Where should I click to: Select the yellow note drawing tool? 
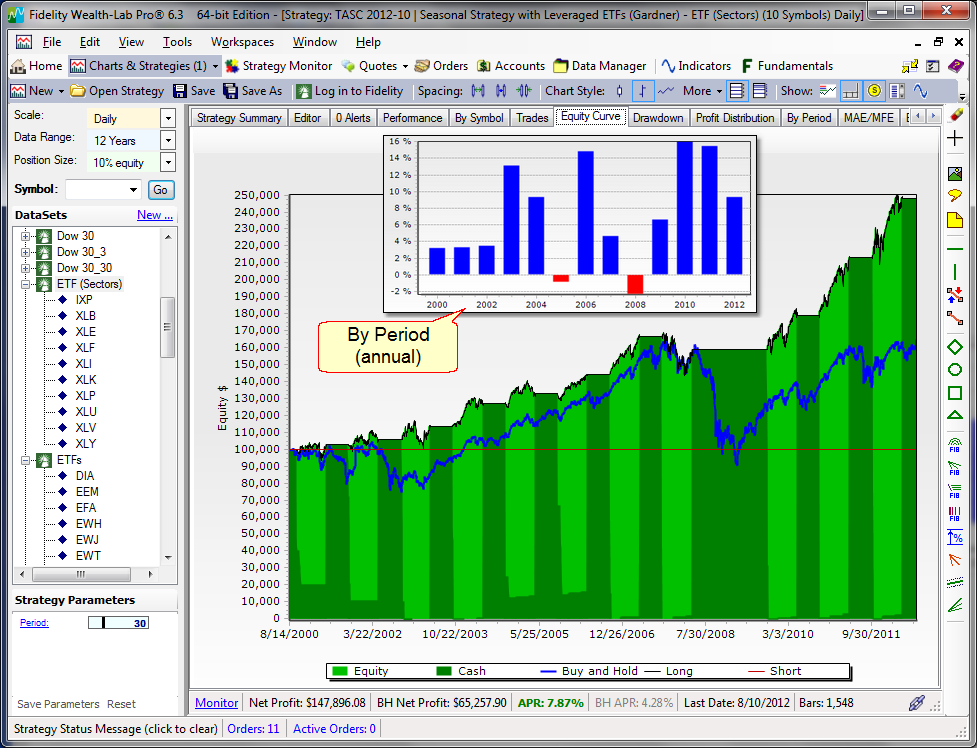click(955, 219)
